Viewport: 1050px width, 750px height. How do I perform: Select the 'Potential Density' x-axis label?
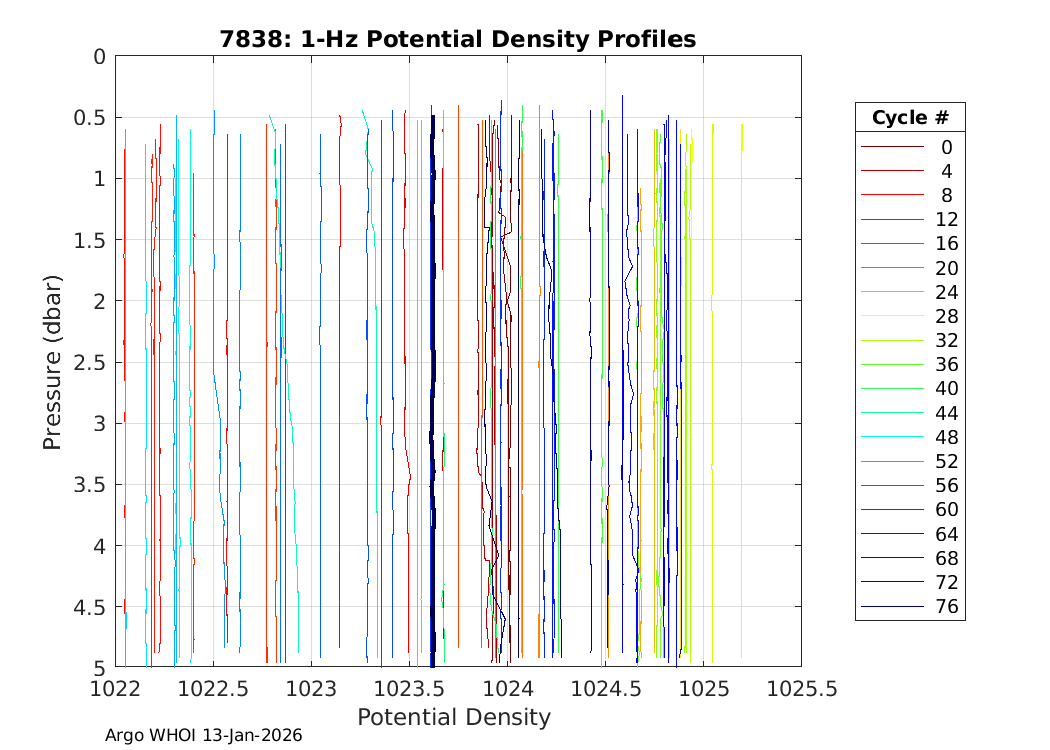tap(454, 717)
